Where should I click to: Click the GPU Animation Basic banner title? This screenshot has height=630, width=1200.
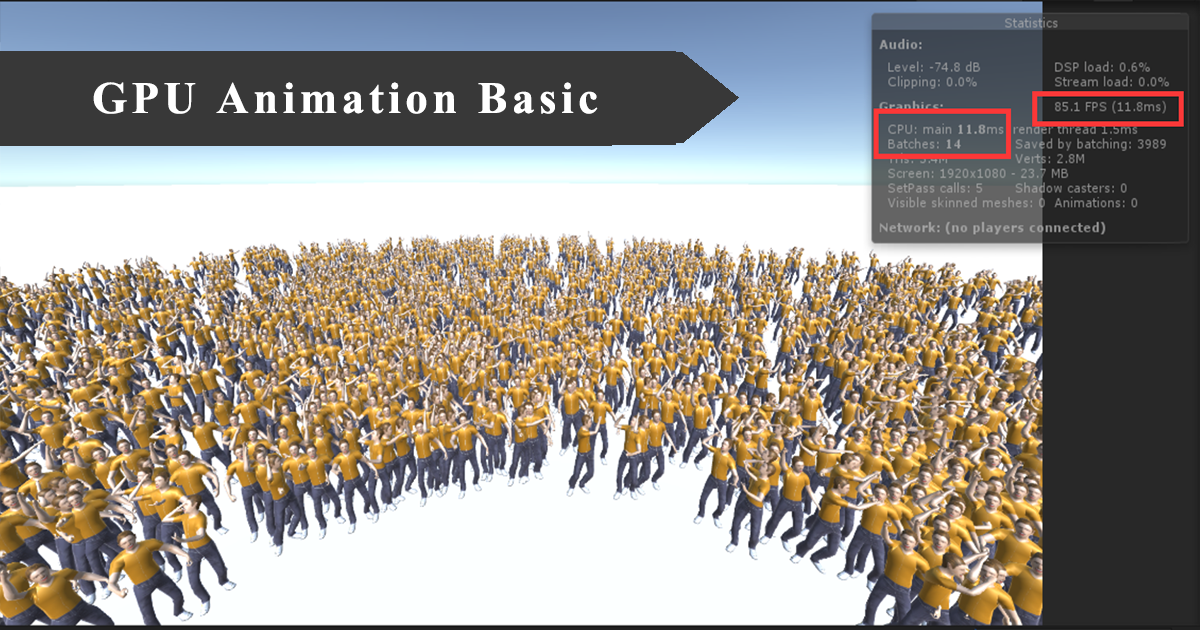pos(346,99)
